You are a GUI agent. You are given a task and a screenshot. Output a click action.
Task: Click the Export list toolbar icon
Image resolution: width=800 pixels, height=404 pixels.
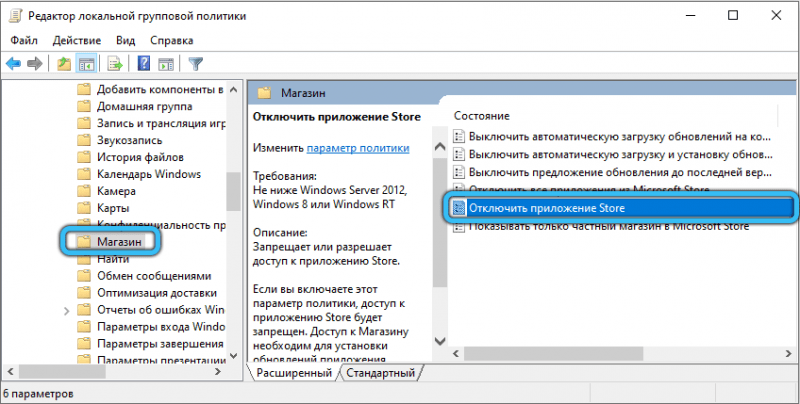tap(115, 64)
